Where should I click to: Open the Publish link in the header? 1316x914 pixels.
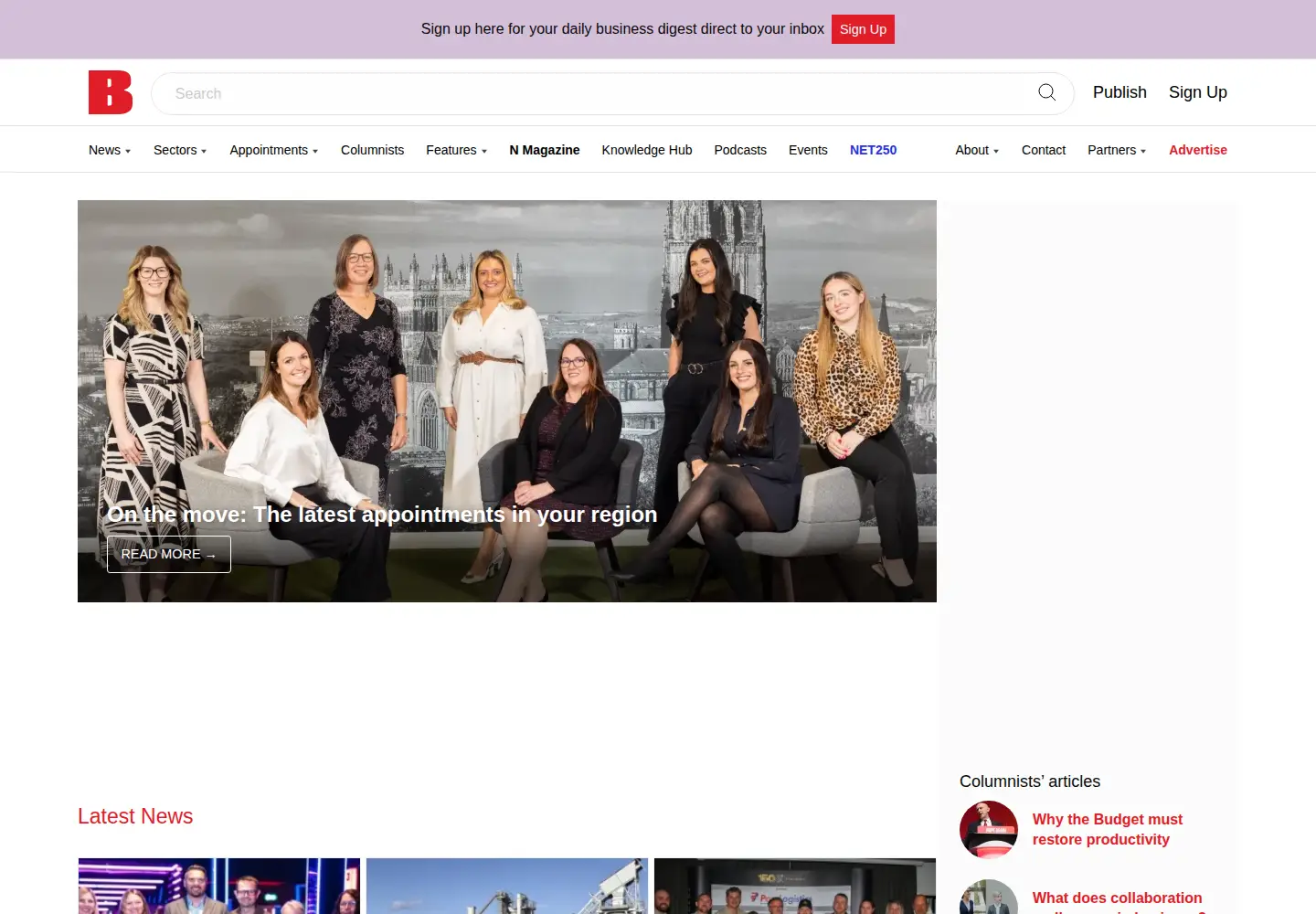[1120, 92]
